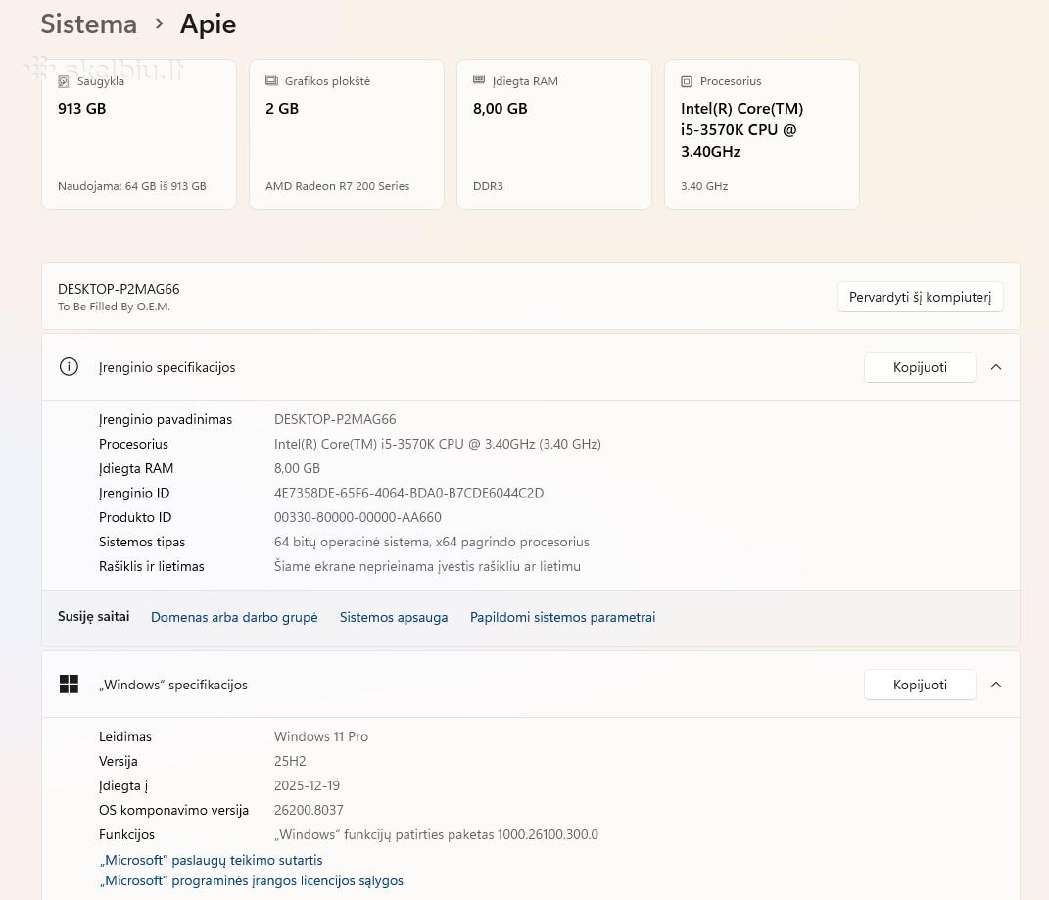The height and width of the screenshot is (900, 1049).
Task: Click the breadcrumb chevron after Sistema
Action: [x=159, y=24]
